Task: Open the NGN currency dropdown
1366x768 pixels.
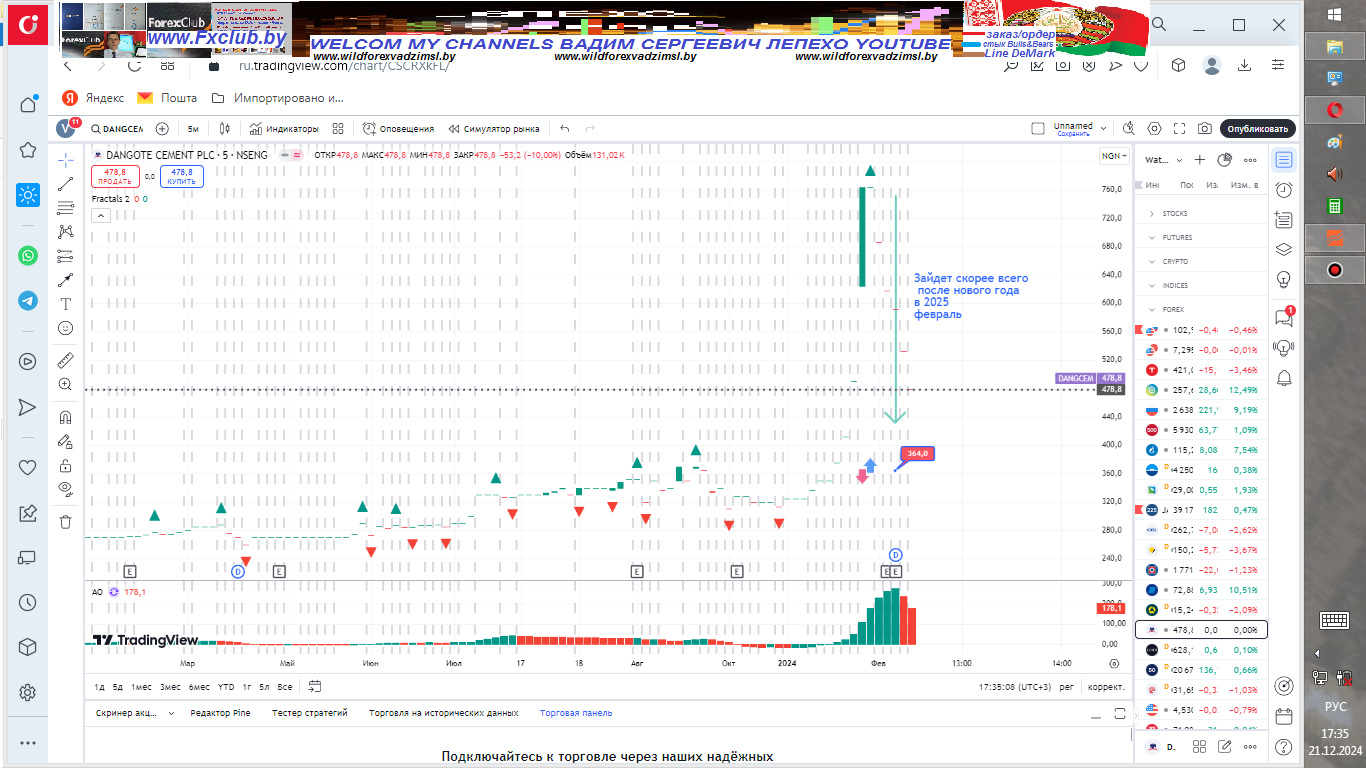Action: tap(1113, 156)
